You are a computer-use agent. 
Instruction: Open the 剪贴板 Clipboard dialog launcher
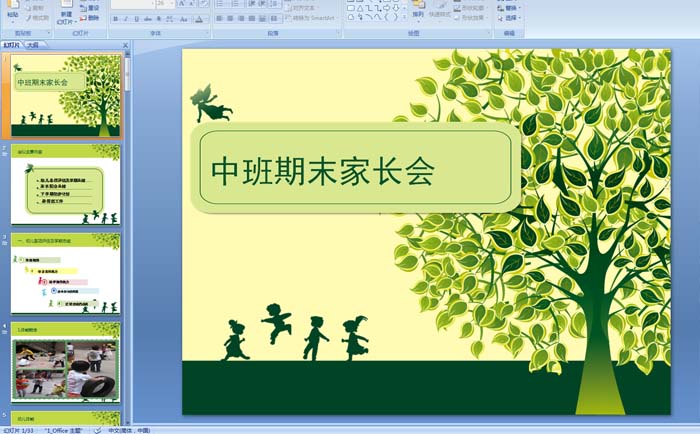(49, 33)
